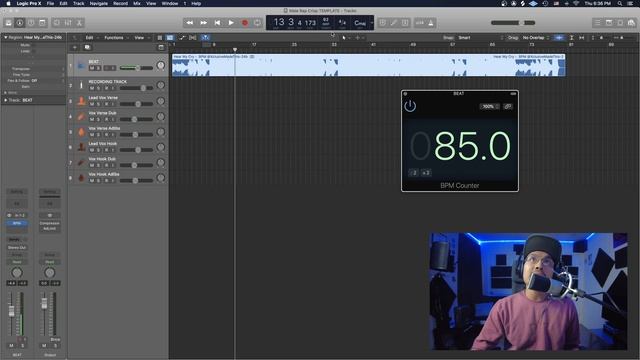Open the Navigate menu
The image size is (640, 360).
coord(98,3)
